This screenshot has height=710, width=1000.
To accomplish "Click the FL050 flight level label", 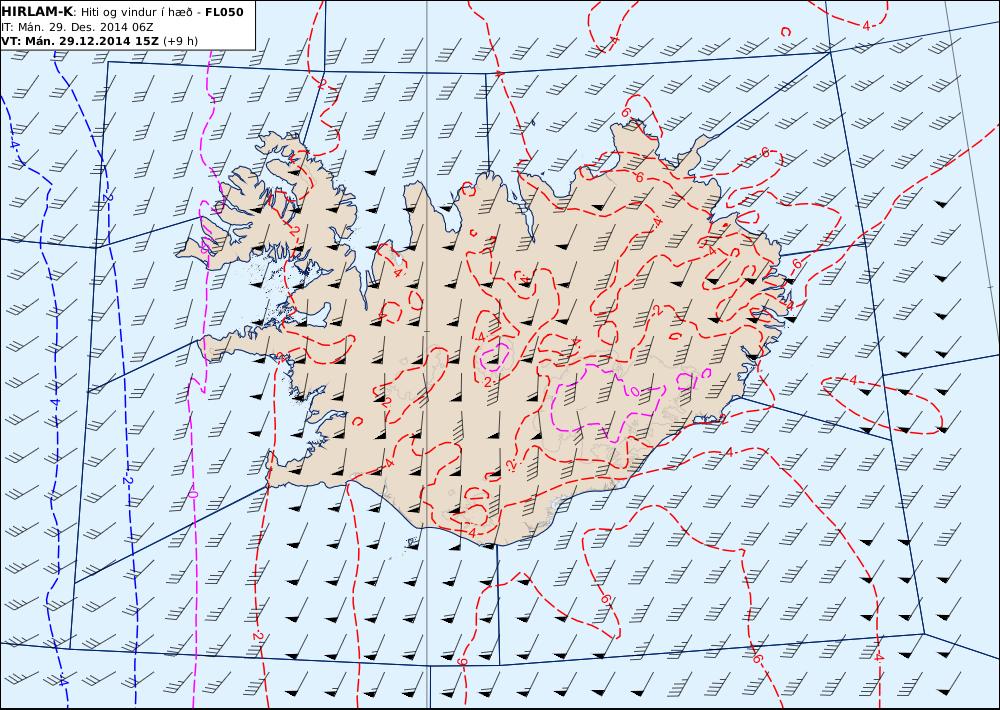I will (x=224, y=11).
